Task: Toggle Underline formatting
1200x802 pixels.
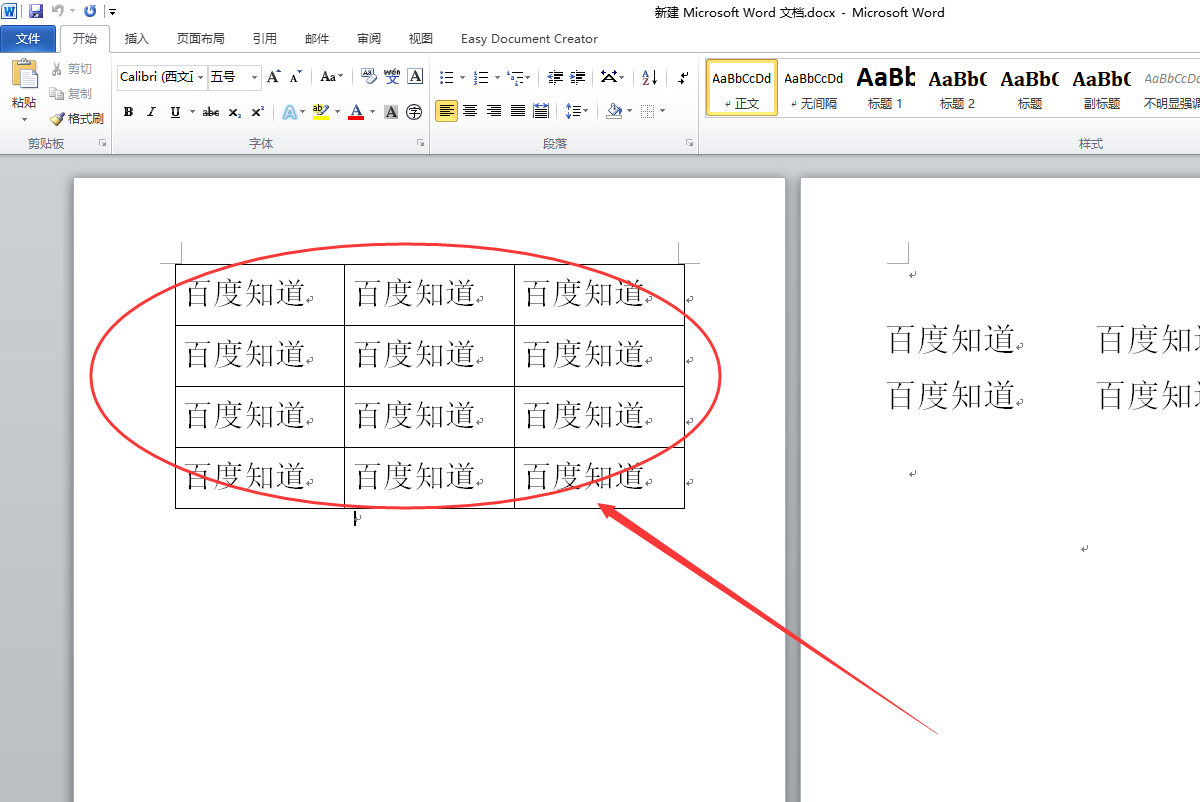Action: tap(175, 112)
